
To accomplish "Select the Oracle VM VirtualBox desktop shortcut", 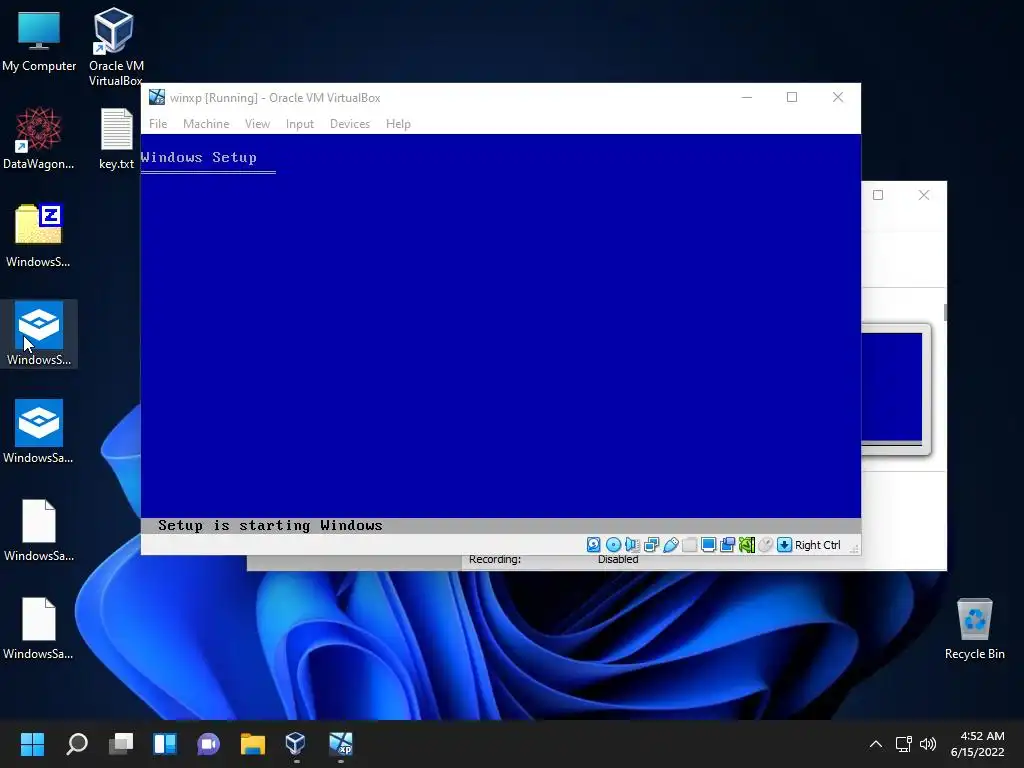I will click(x=114, y=47).
